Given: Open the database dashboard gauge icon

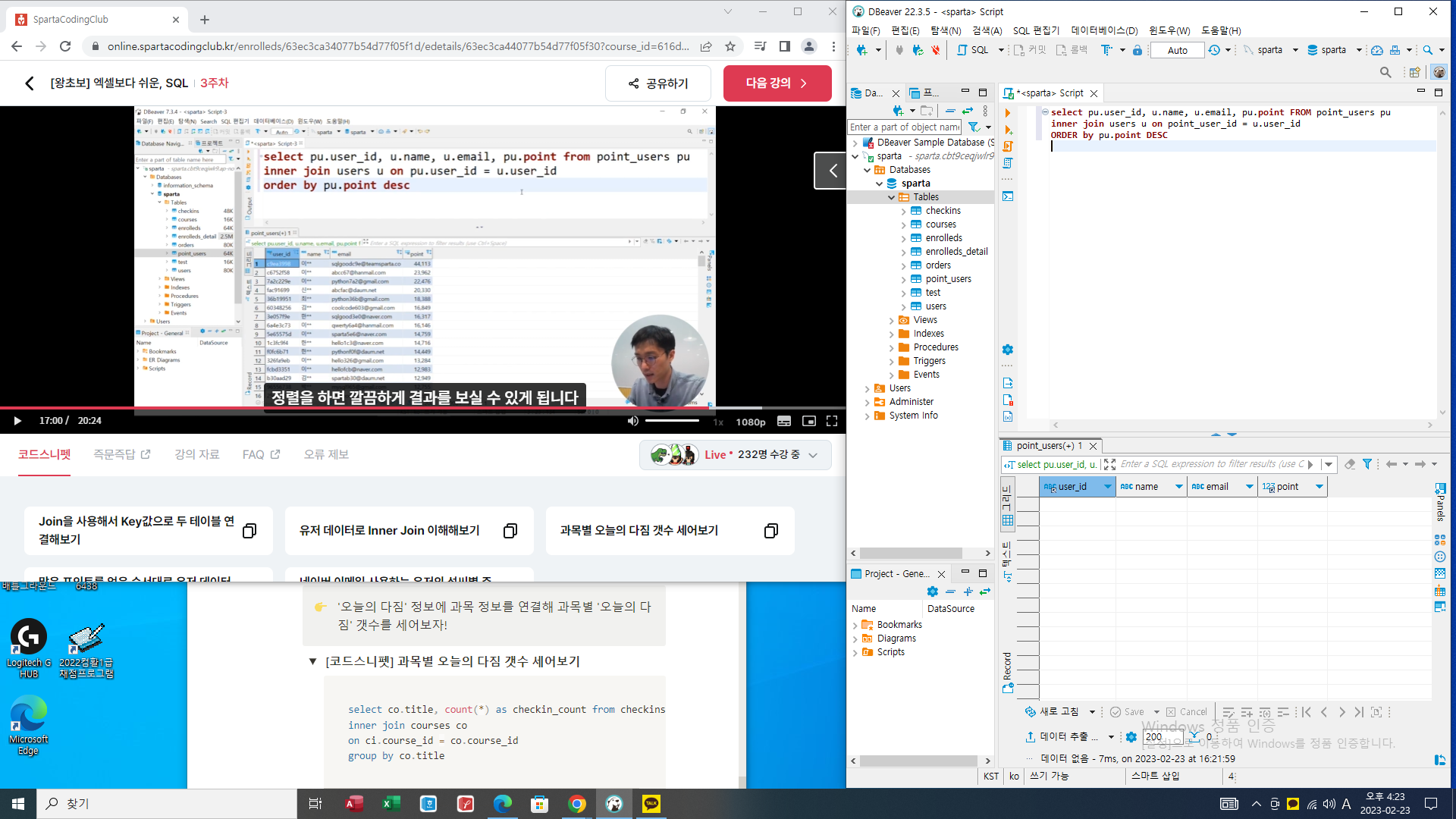Looking at the screenshot, I should tap(1377, 50).
